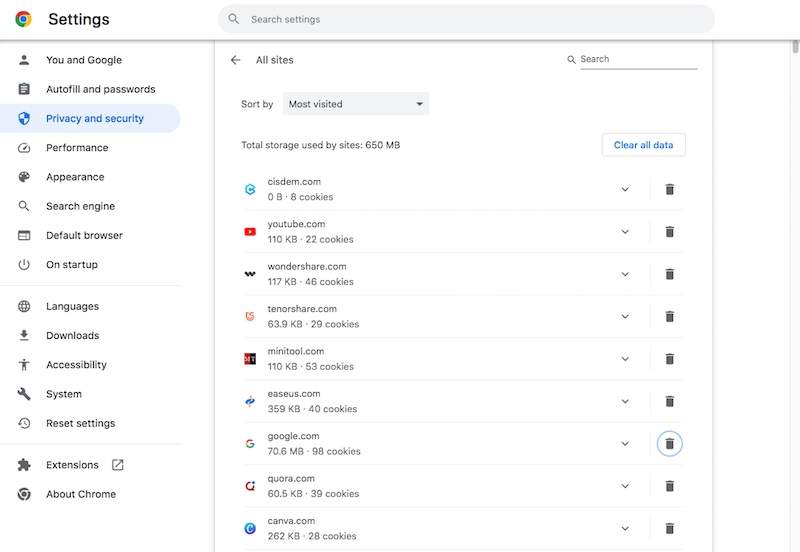Image resolution: width=800 pixels, height=552 pixels.
Task: Click the search icon in All sites header
Action: tap(571, 60)
